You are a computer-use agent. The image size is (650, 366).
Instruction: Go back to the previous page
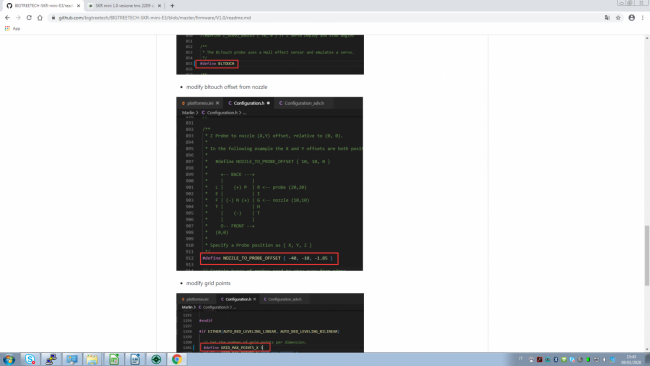pyautogui.click(x=7, y=18)
